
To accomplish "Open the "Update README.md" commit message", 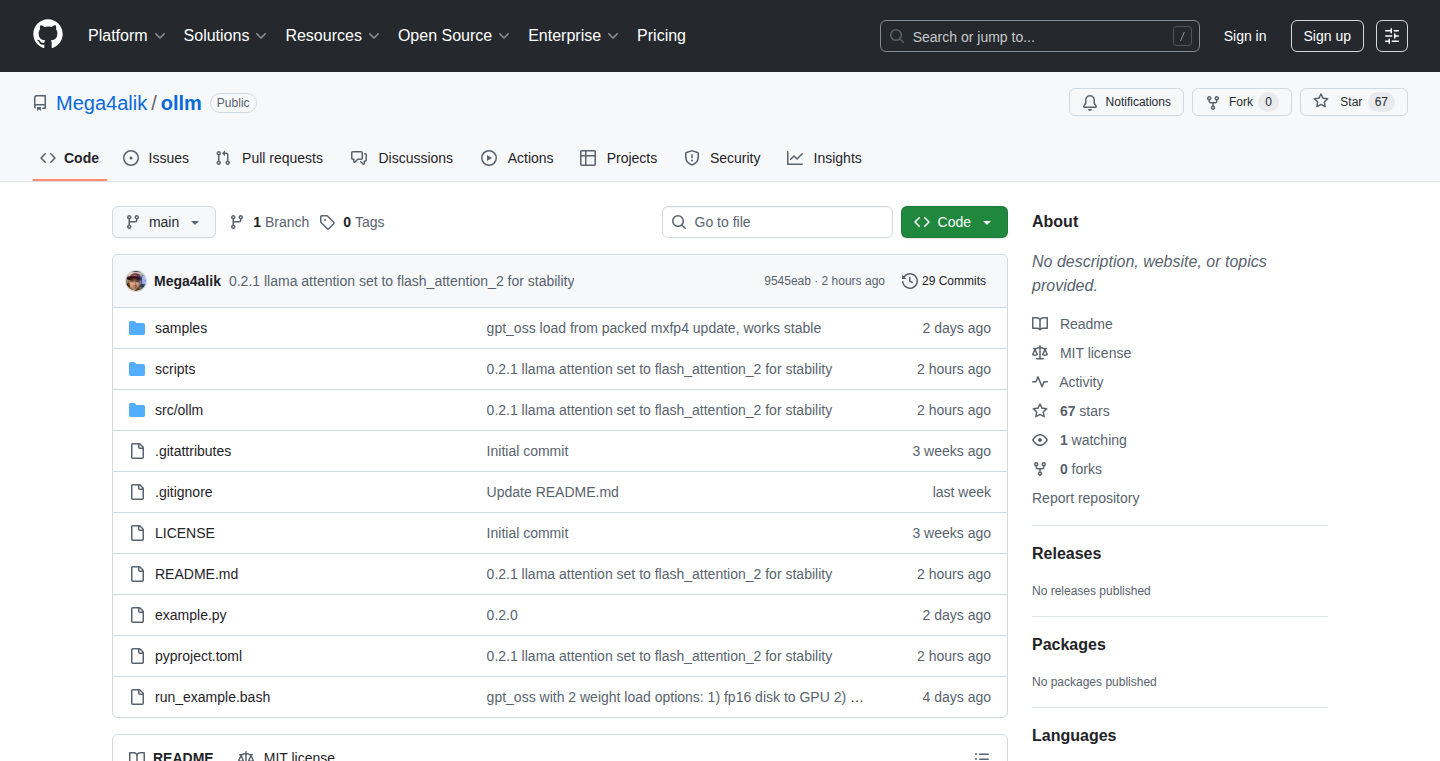I will click(x=553, y=492).
